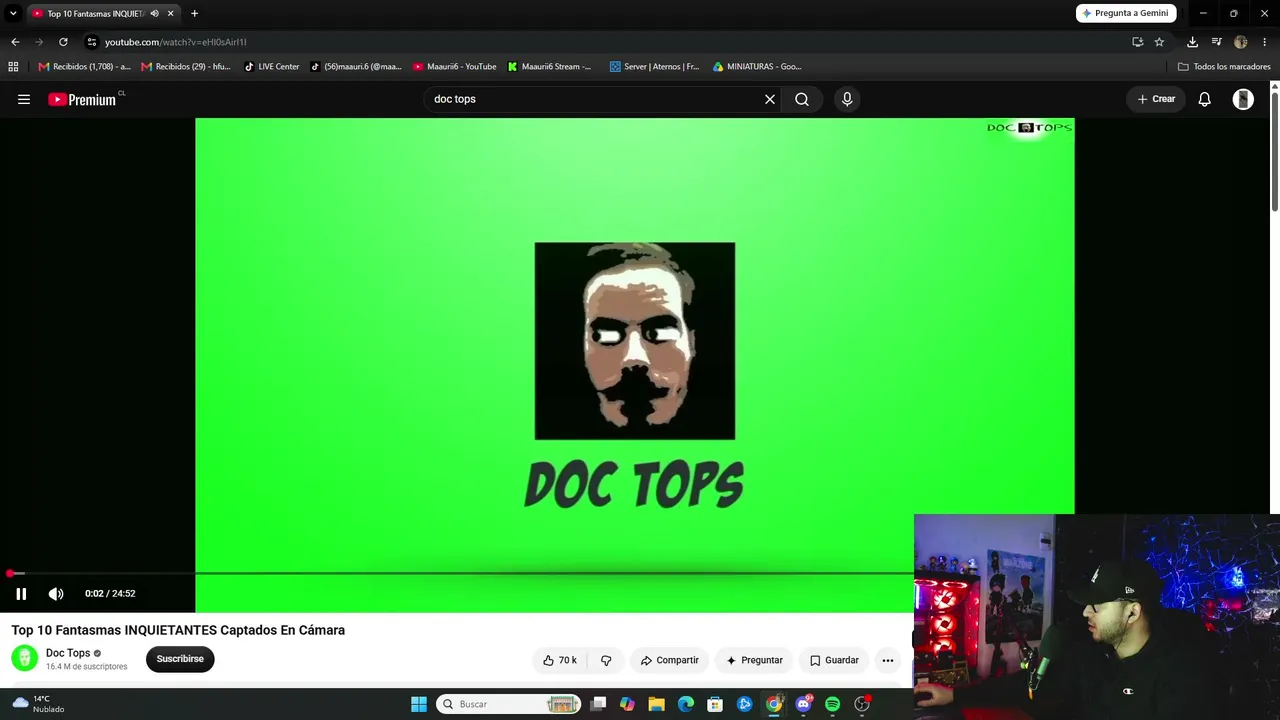Open the Chrome tab search dropdown
Image resolution: width=1280 pixels, height=720 pixels.
pos(13,13)
